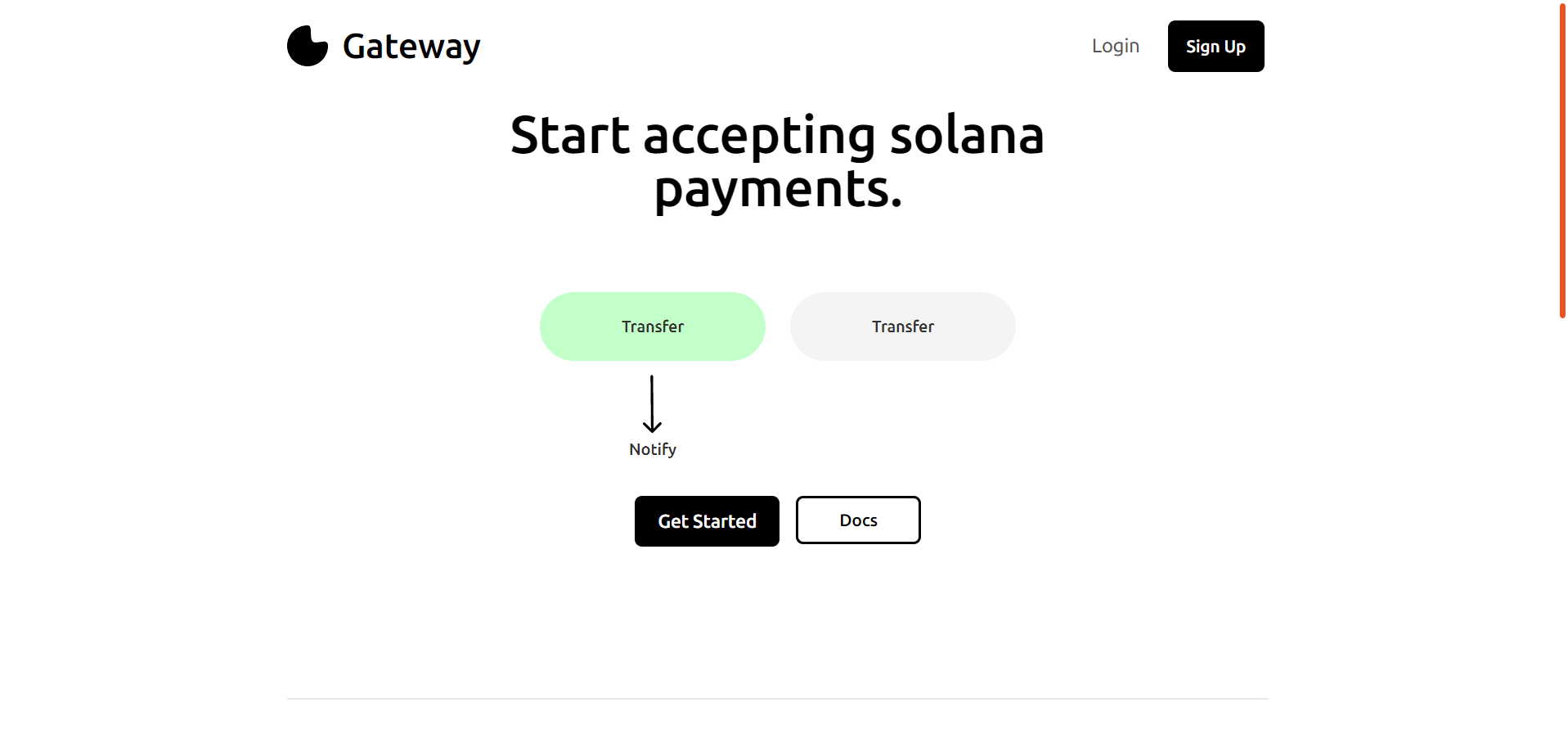Open the Docs page
This screenshot has height=734, width=1568.
pos(858,520)
